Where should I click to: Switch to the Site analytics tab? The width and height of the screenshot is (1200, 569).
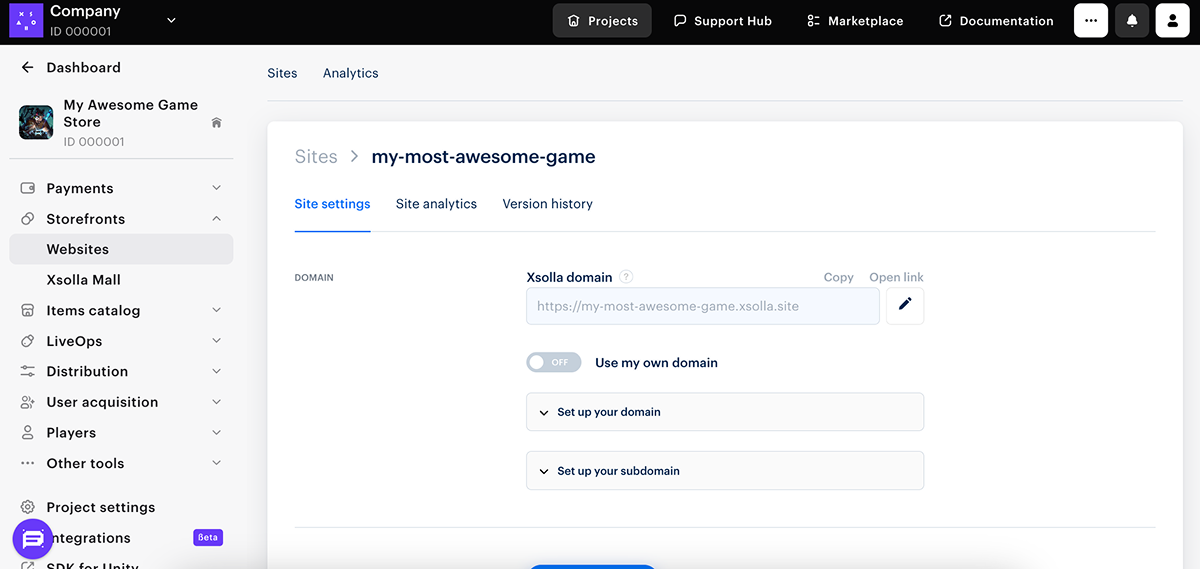coord(436,204)
